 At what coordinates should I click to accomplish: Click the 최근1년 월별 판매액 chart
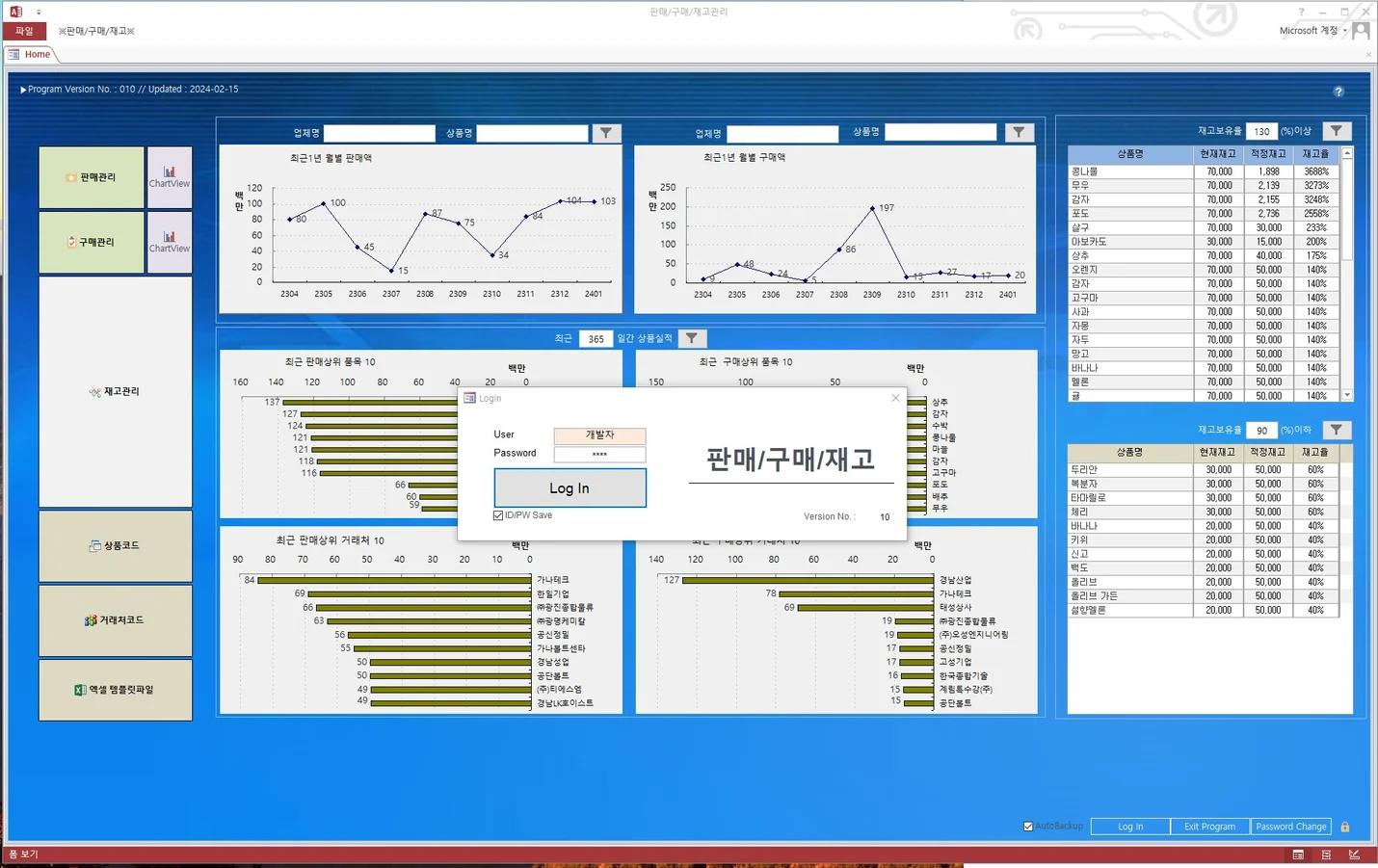tap(420, 229)
